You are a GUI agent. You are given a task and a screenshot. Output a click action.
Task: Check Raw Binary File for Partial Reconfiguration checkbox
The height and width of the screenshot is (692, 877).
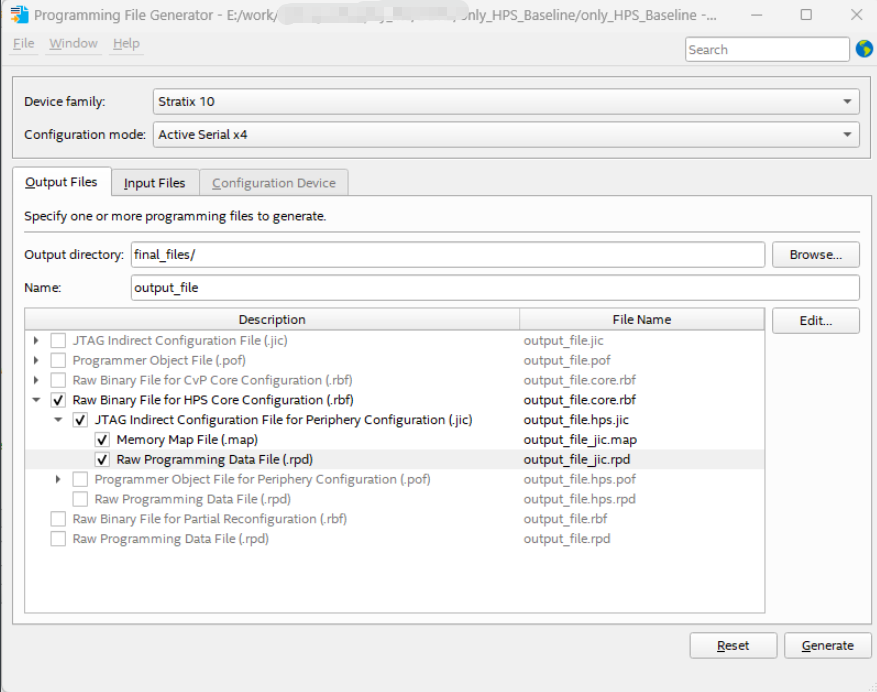[x=58, y=519]
